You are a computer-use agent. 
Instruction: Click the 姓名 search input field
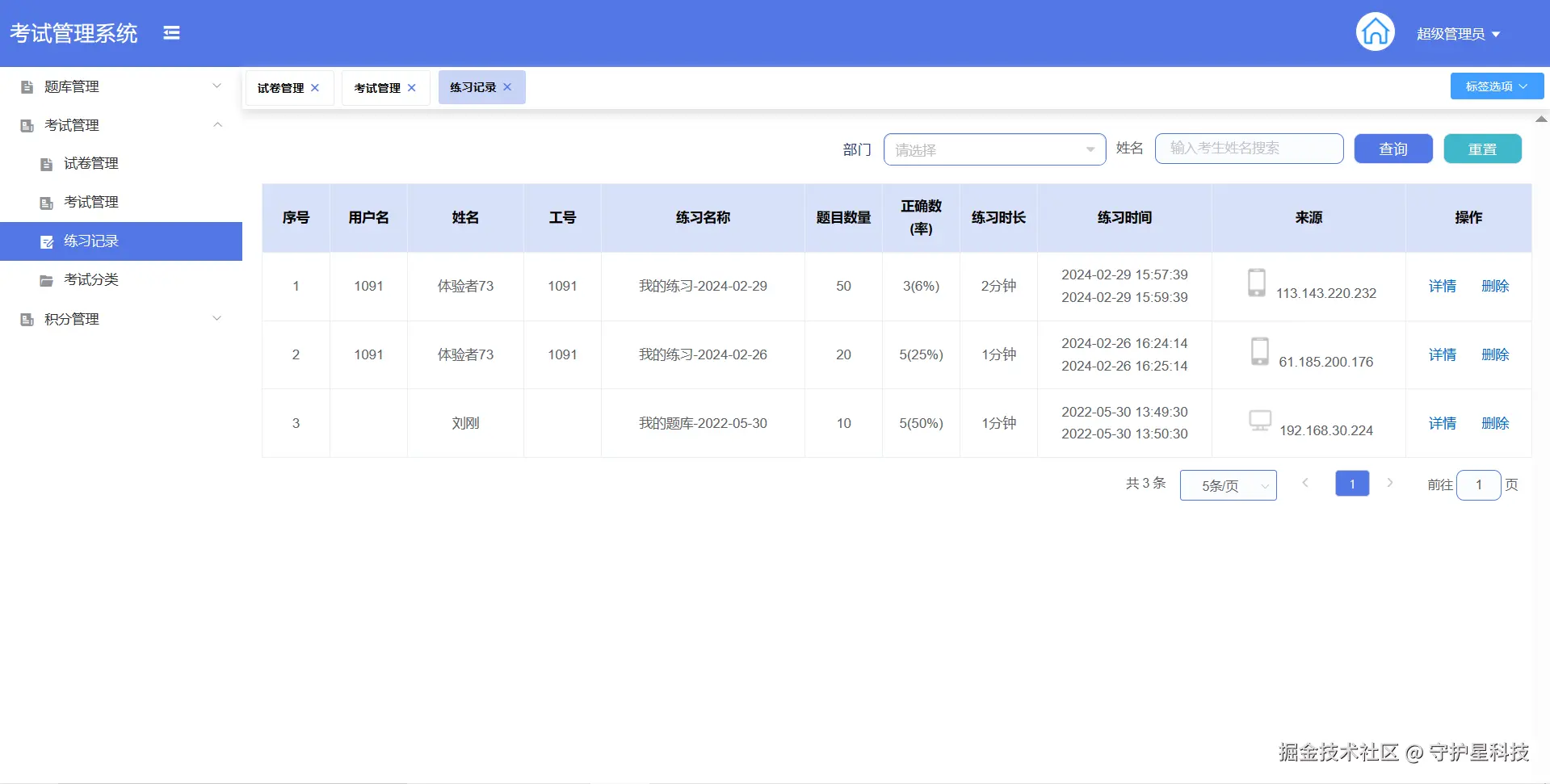point(1248,149)
